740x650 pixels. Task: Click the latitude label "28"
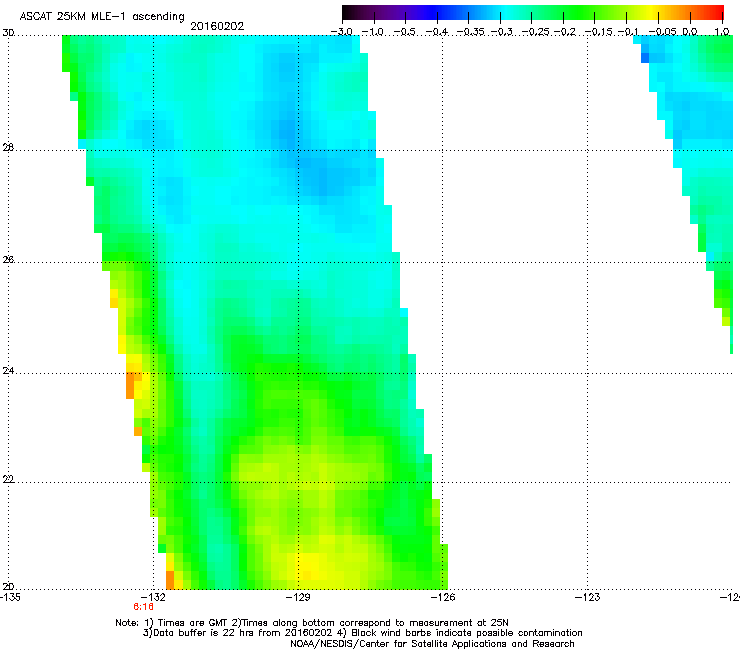click(8, 147)
